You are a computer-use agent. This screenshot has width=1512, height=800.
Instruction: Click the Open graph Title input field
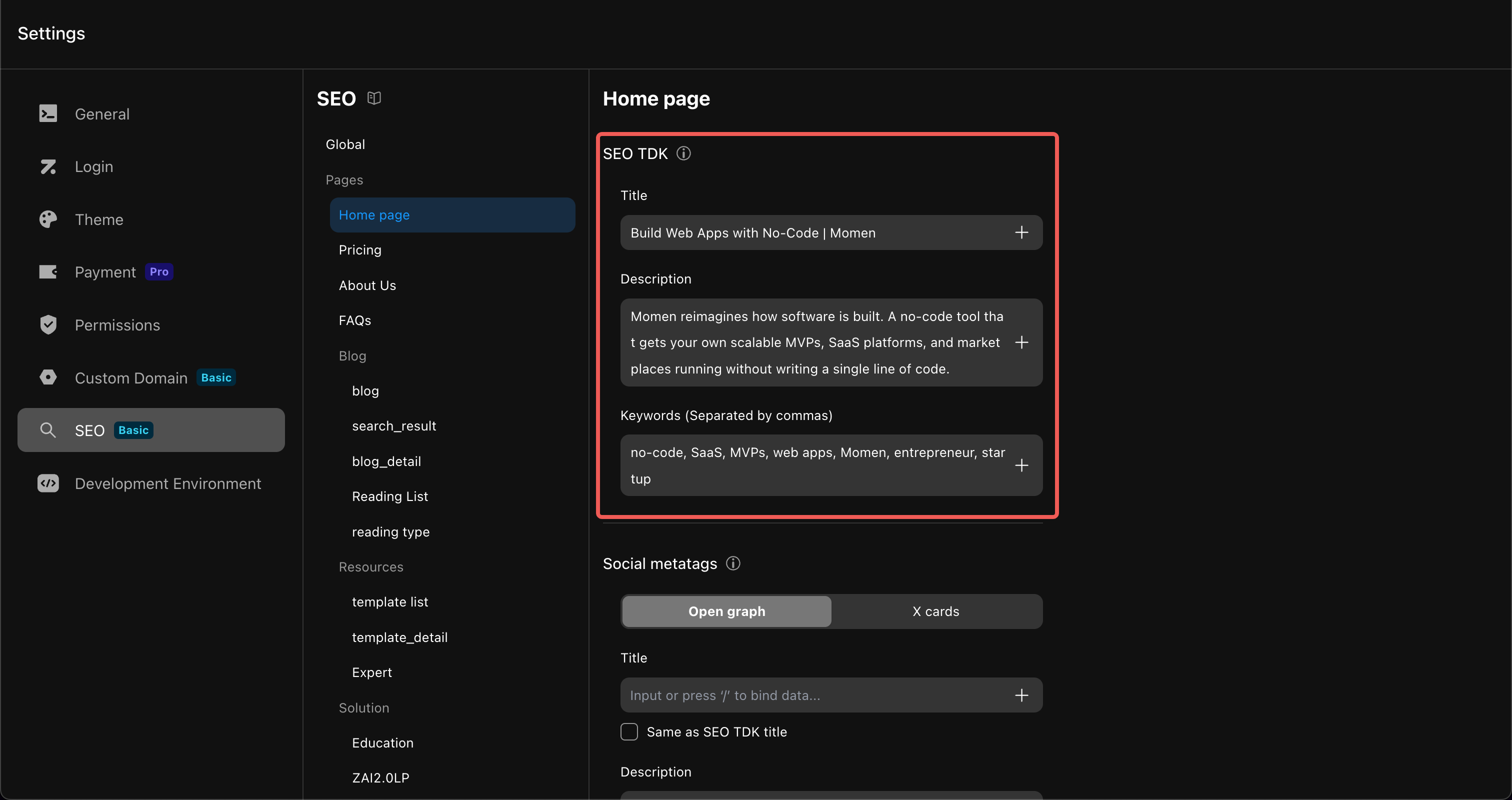coord(831,695)
